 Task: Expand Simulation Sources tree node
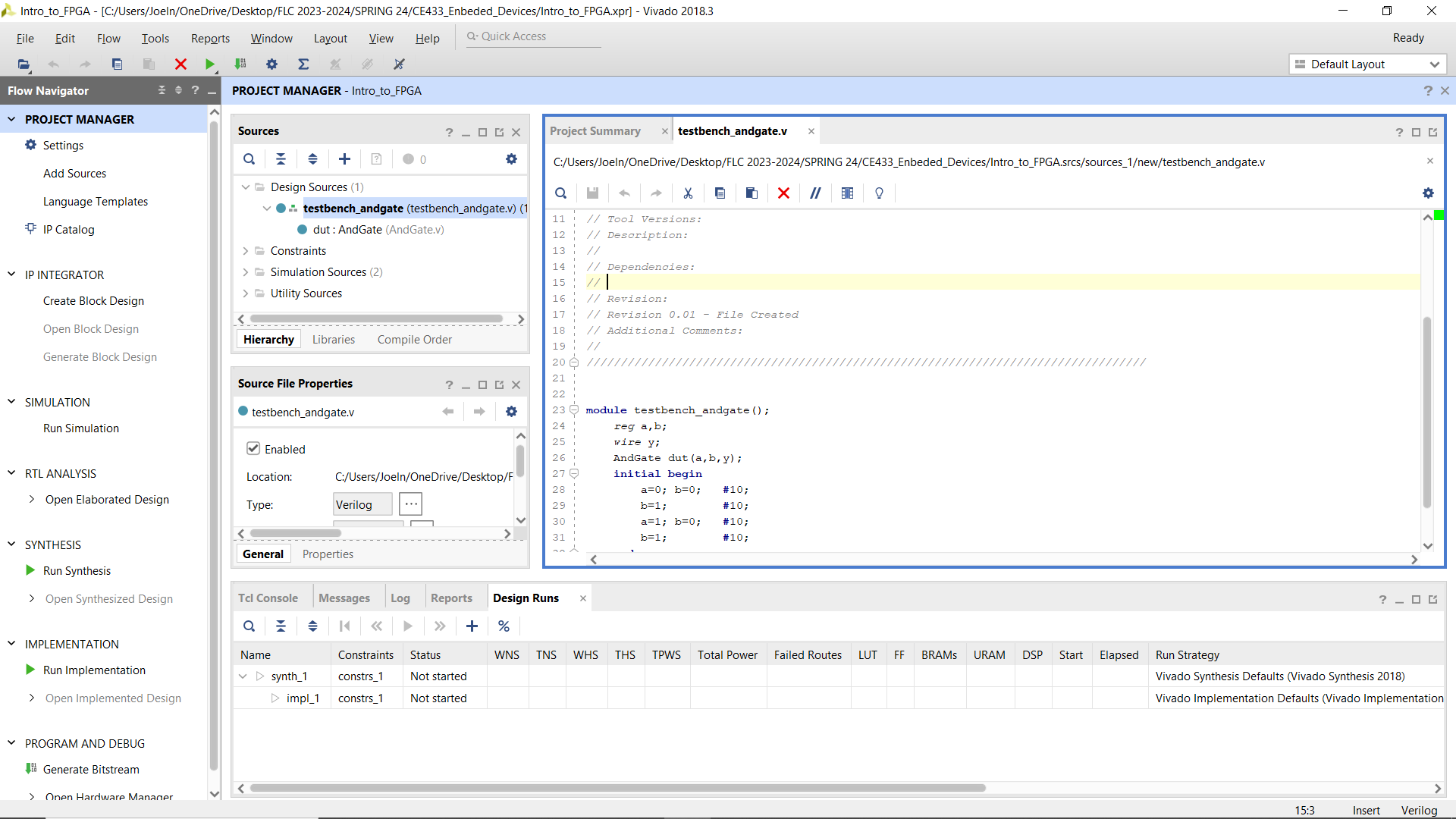(245, 271)
